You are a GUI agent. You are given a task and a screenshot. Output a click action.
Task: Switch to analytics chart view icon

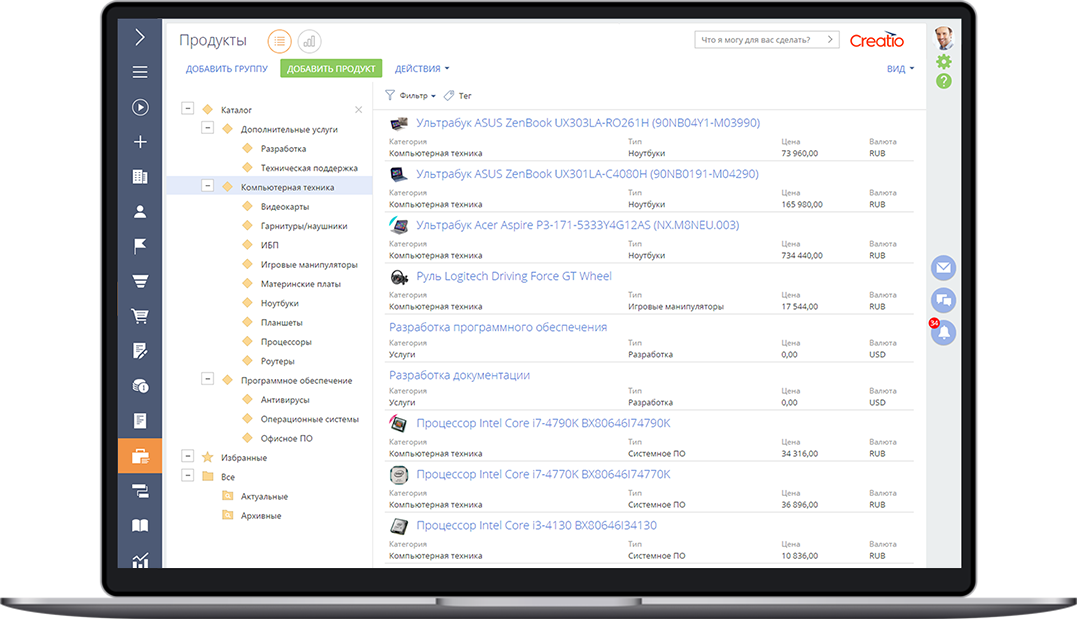310,41
